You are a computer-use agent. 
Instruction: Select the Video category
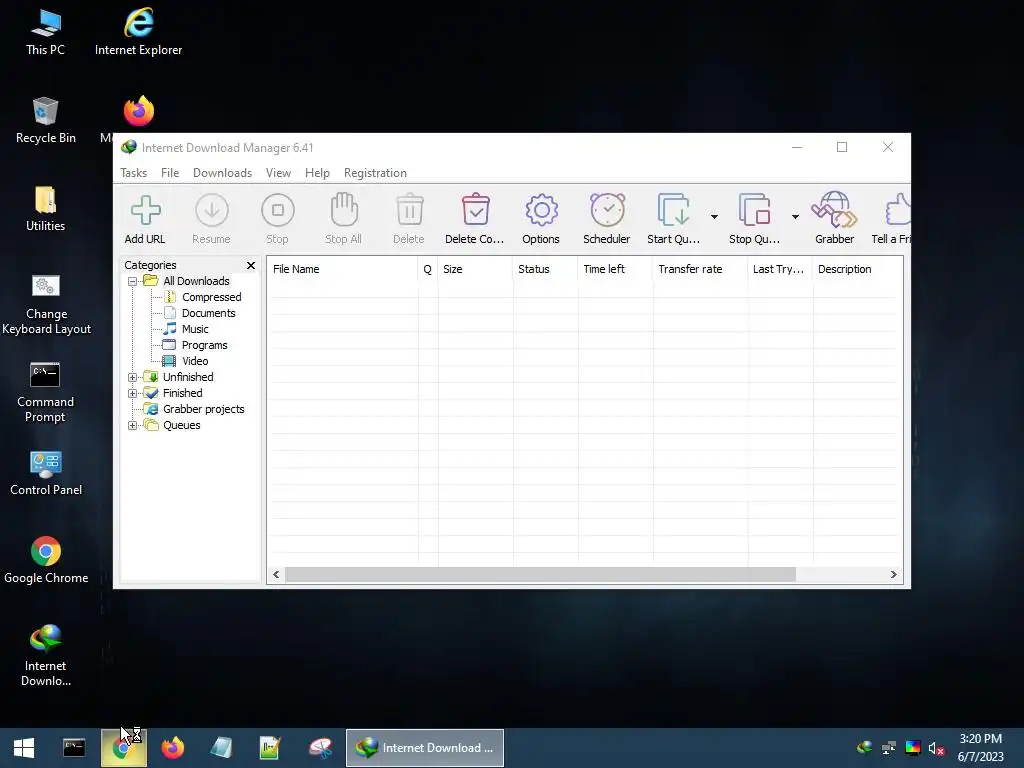click(195, 361)
